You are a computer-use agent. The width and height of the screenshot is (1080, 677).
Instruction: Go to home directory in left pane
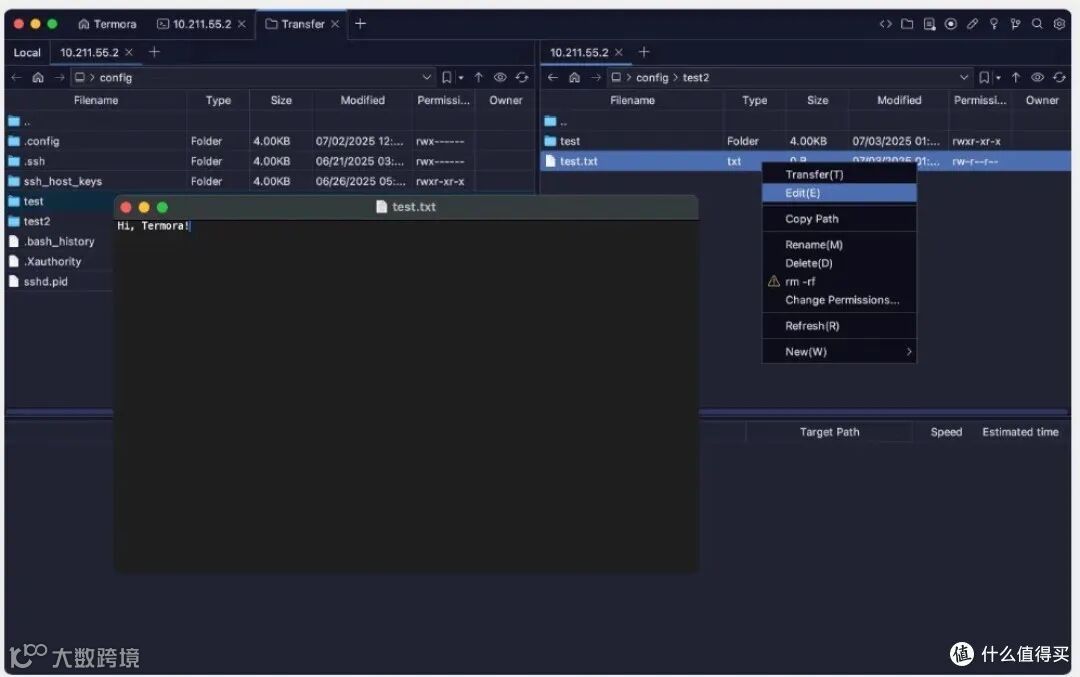click(x=38, y=78)
